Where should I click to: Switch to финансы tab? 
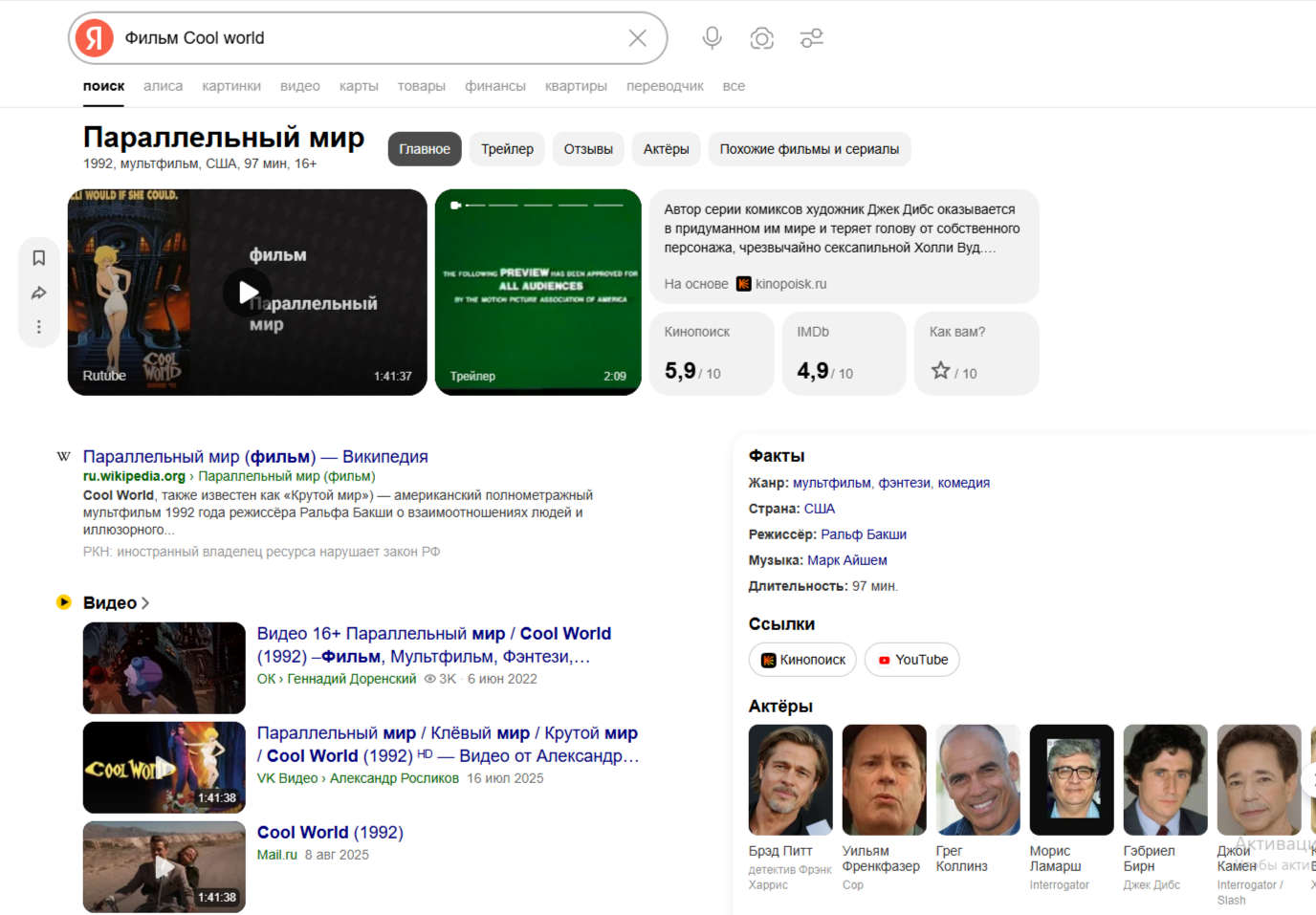(x=495, y=86)
